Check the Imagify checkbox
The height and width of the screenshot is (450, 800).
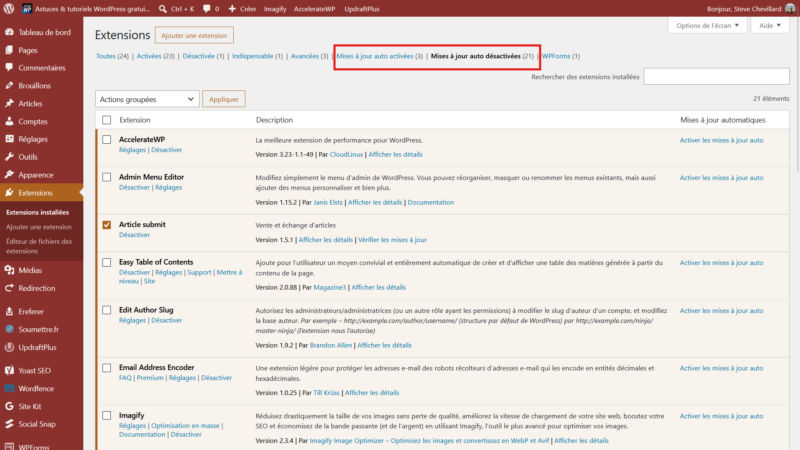[x=107, y=415]
